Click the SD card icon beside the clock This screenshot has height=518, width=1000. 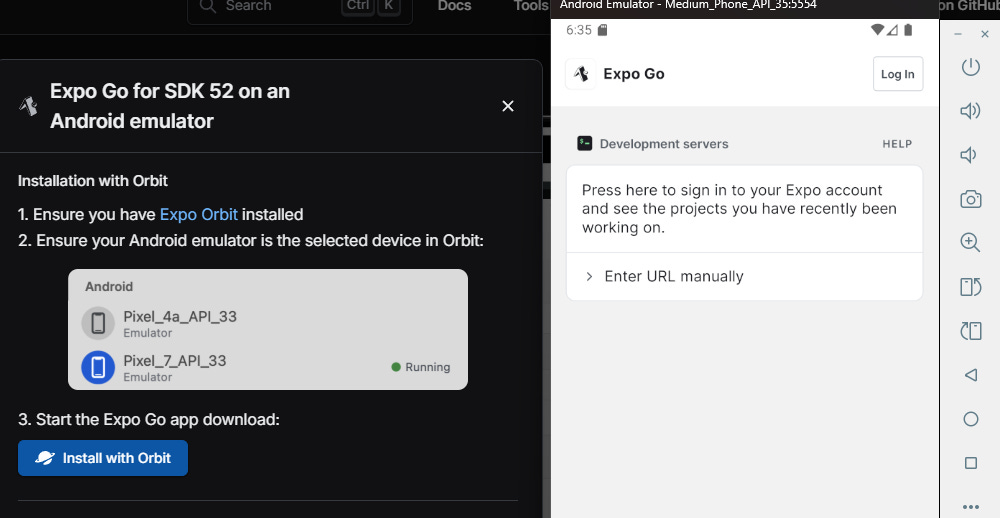tap(603, 30)
